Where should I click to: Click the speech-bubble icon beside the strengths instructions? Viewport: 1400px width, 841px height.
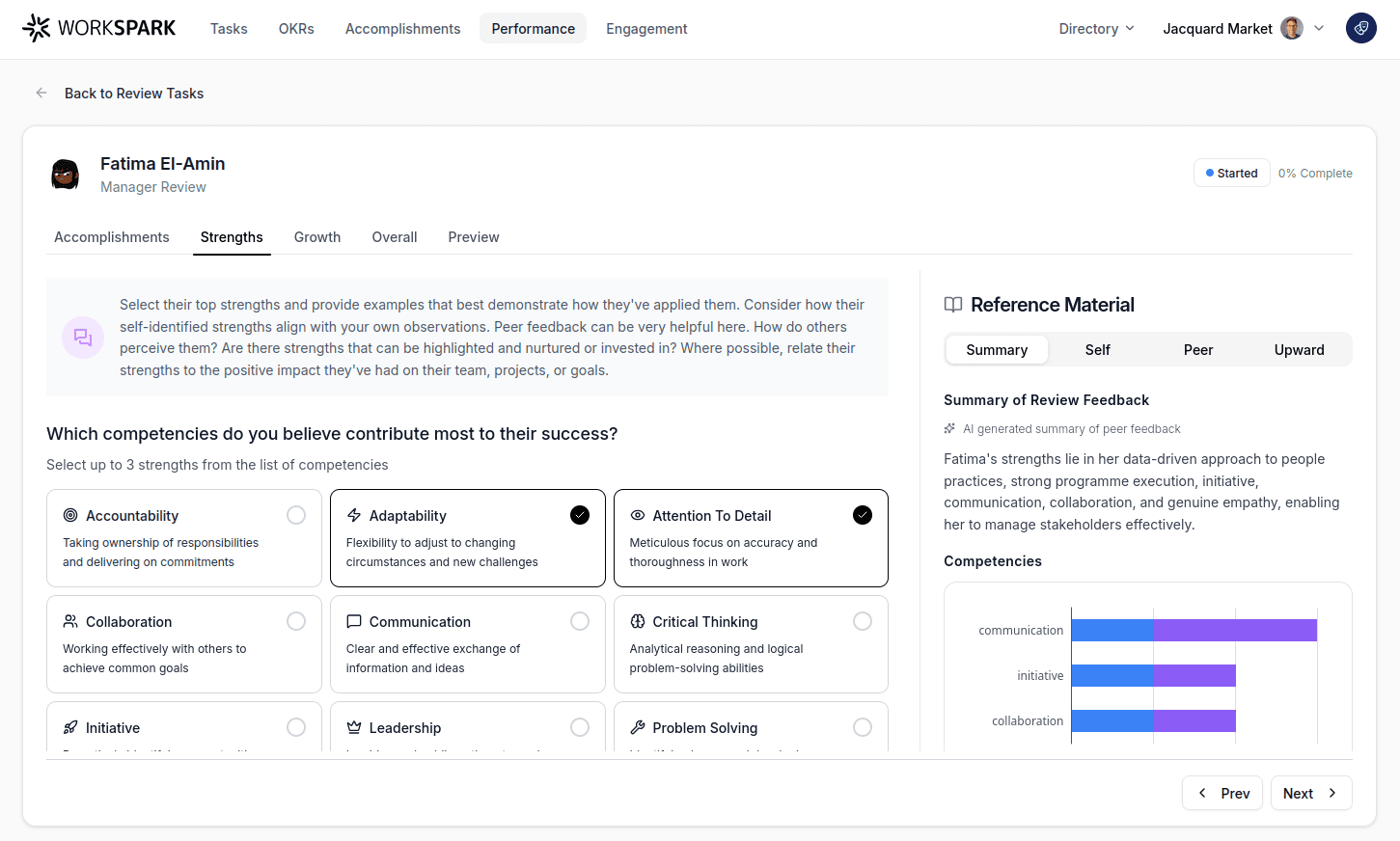[82, 337]
